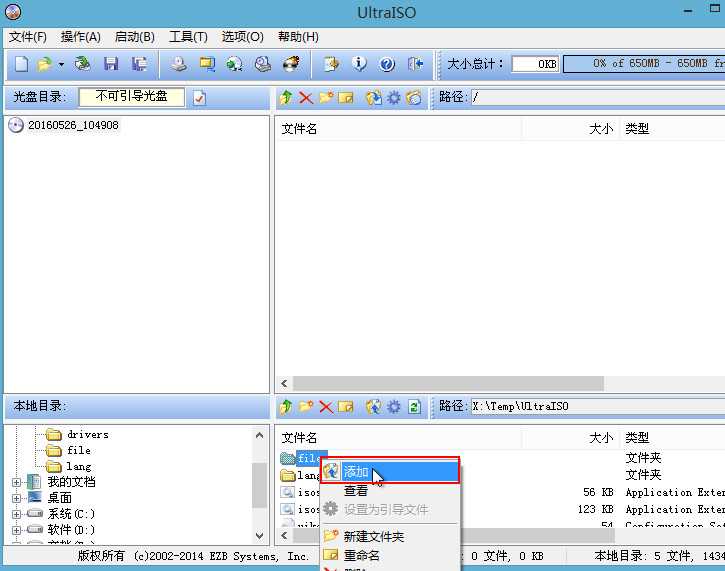Expand the 我的文档 tree node

pos(16,482)
